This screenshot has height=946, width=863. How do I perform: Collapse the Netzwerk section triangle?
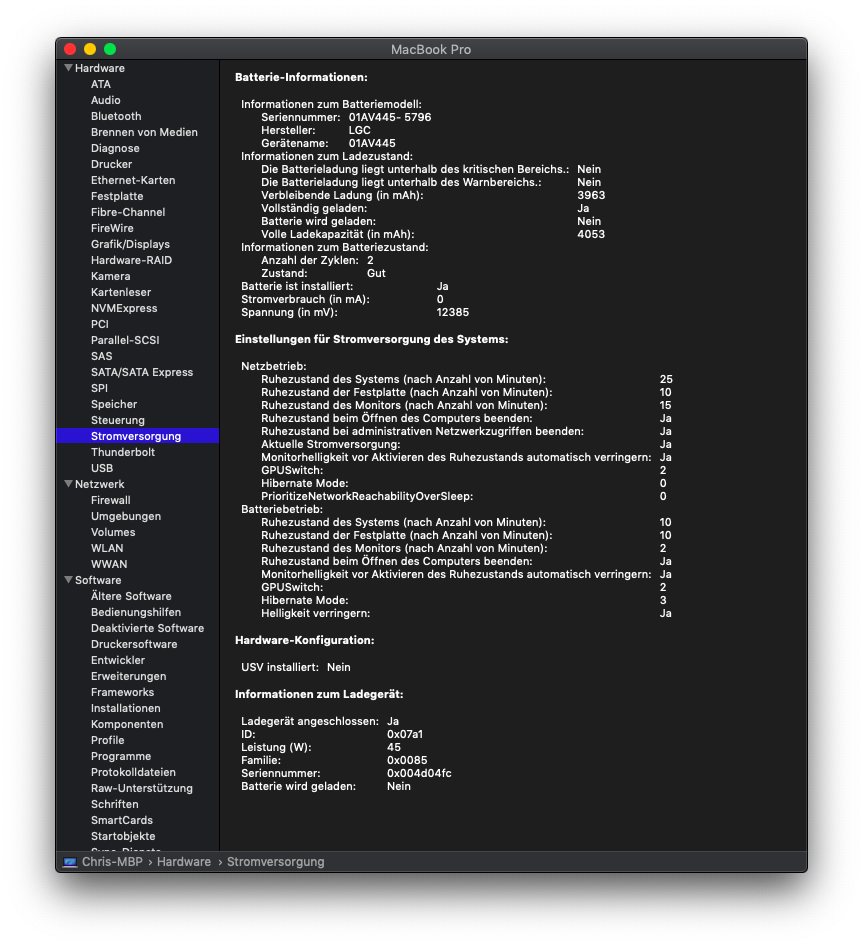68,483
